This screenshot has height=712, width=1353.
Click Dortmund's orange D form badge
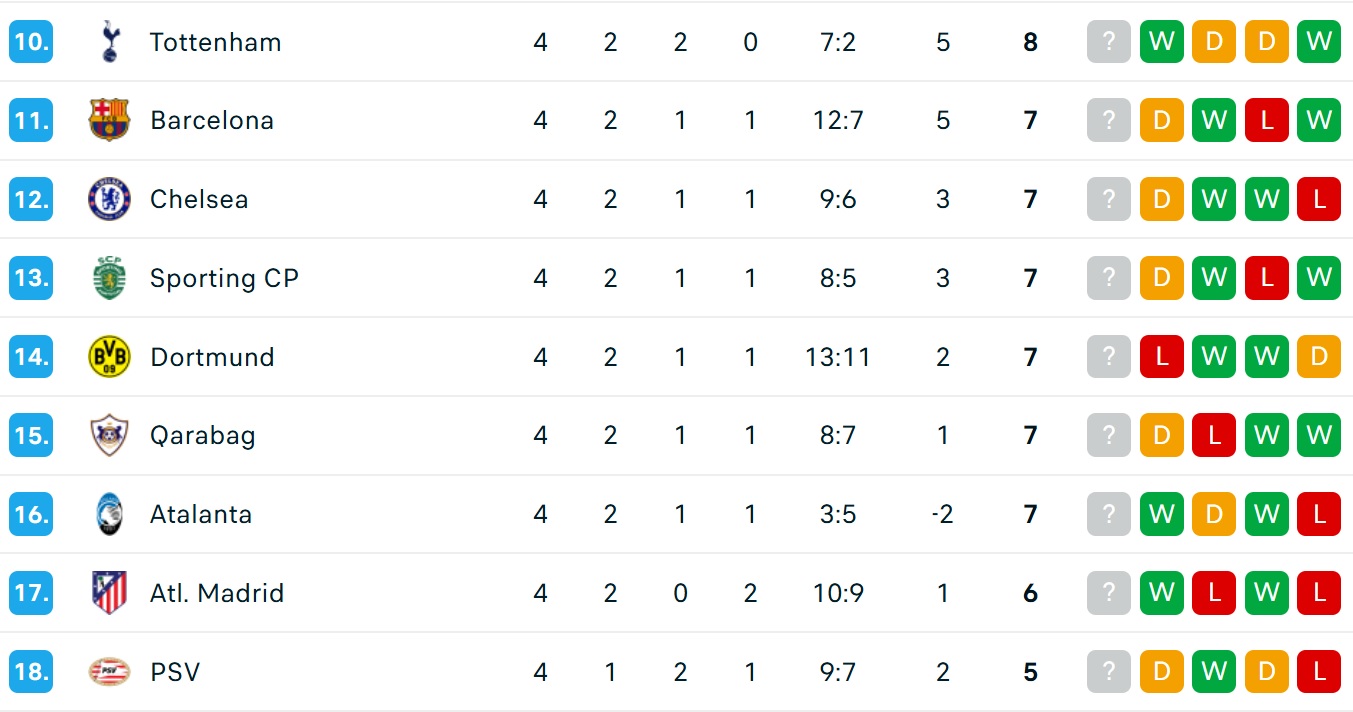(1319, 357)
